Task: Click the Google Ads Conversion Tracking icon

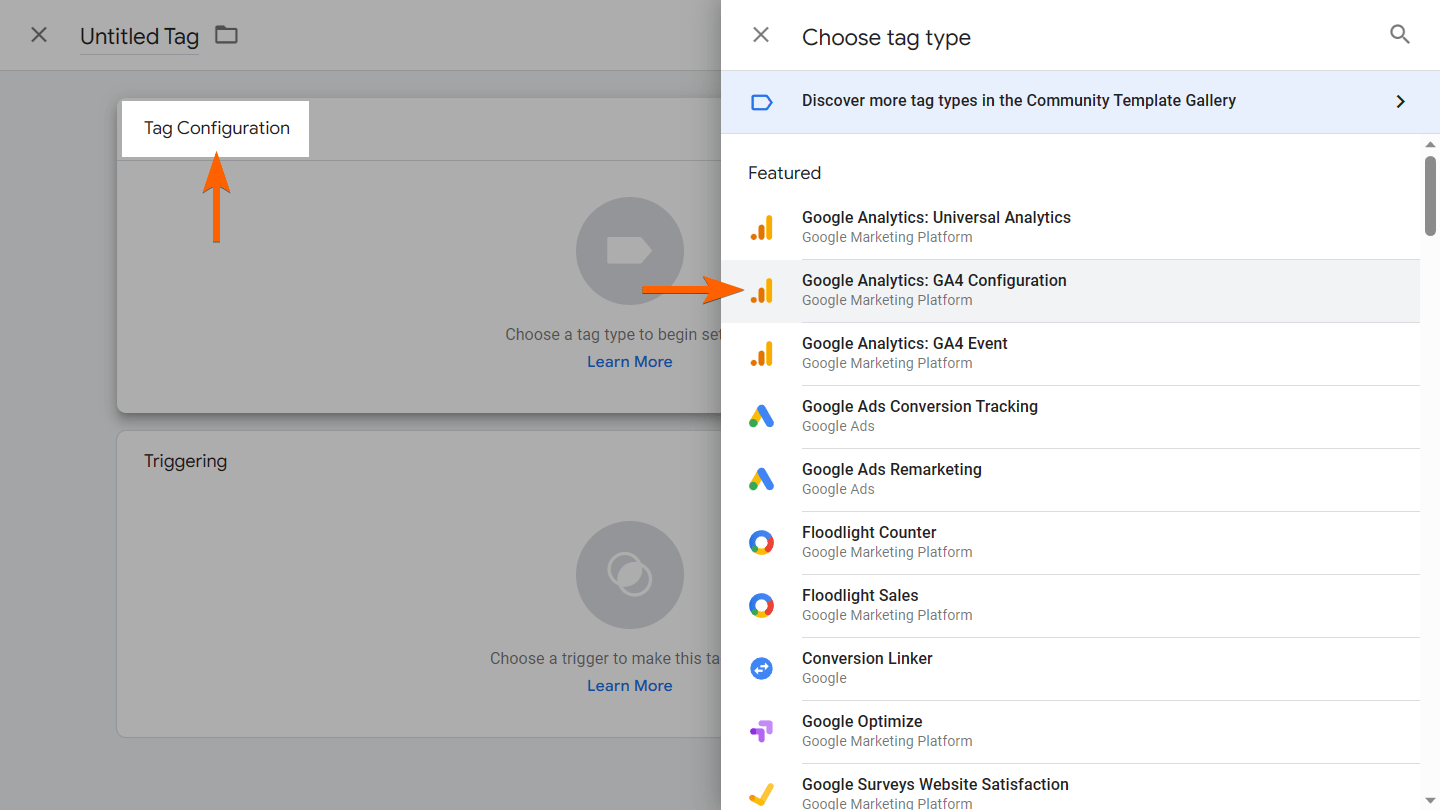Action: pos(761,416)
